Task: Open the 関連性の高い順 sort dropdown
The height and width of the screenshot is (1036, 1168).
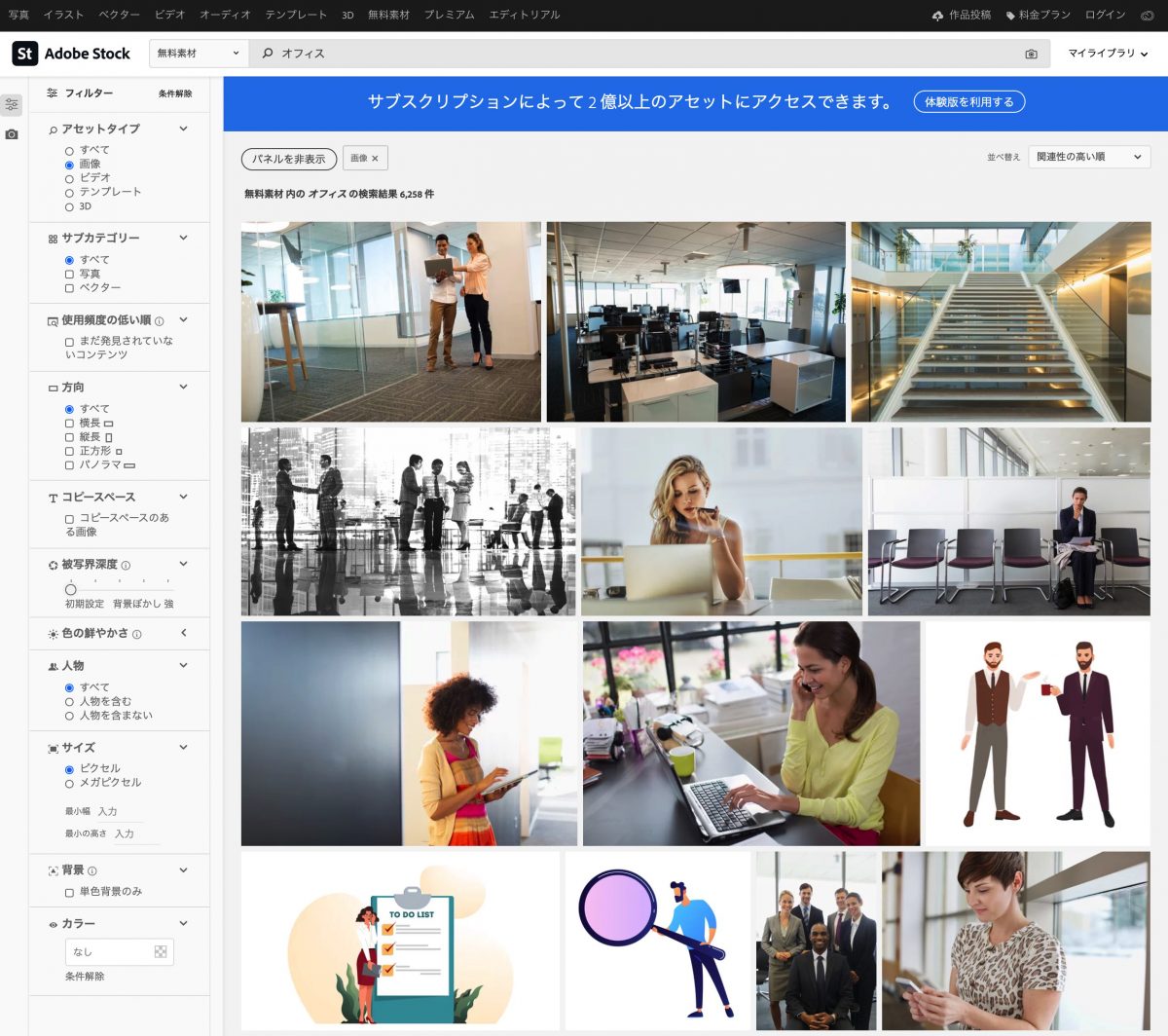Action: 1088,157
